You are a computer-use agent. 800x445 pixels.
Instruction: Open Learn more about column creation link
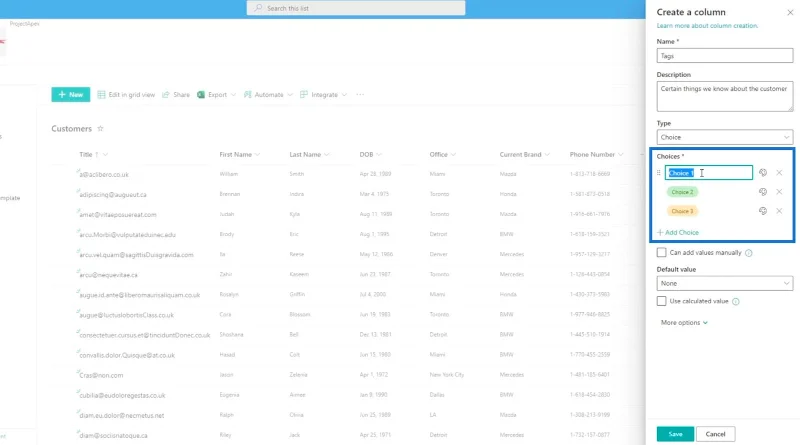pyautogui.click(x=707, y=26)
